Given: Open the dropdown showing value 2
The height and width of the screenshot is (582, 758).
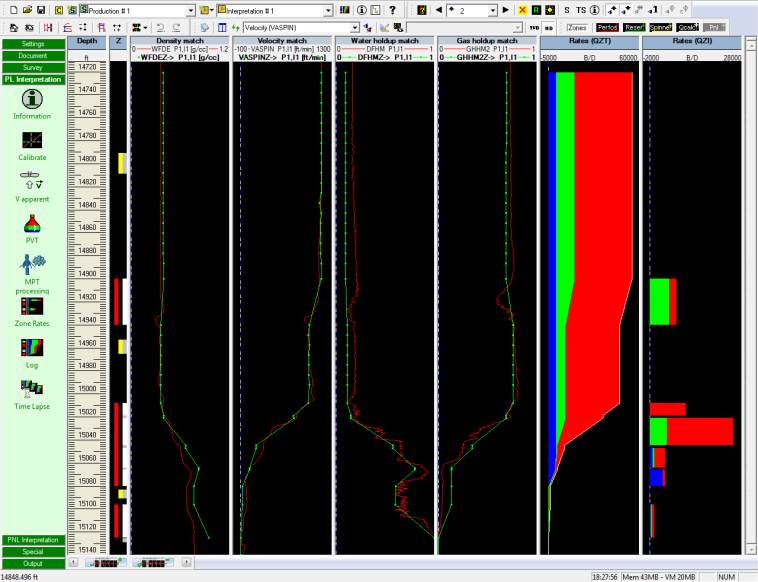Looking at the screenshot, I should click(492, 11).
